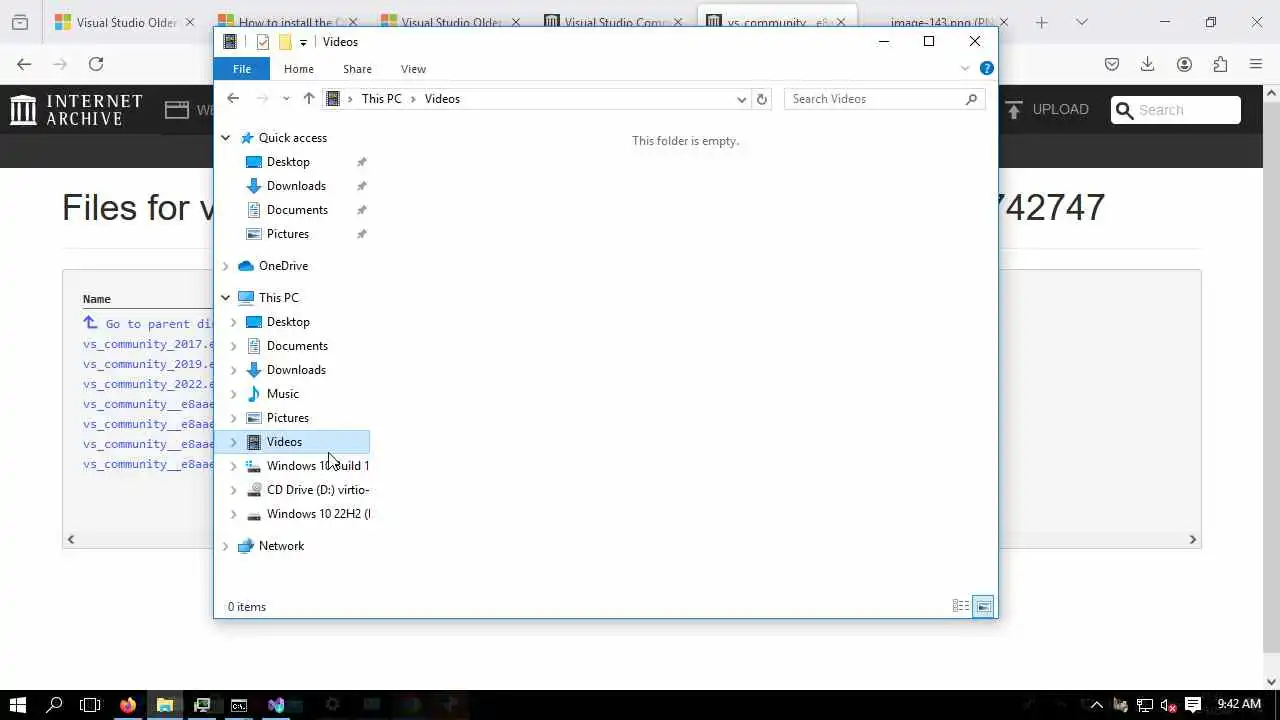Expand the Network tree node
Screen dimensions: 1280x720
pyautogui.click(x=226, y=546)
